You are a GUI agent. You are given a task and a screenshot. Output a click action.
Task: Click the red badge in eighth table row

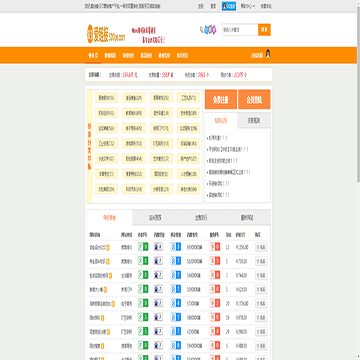[215, 345]
